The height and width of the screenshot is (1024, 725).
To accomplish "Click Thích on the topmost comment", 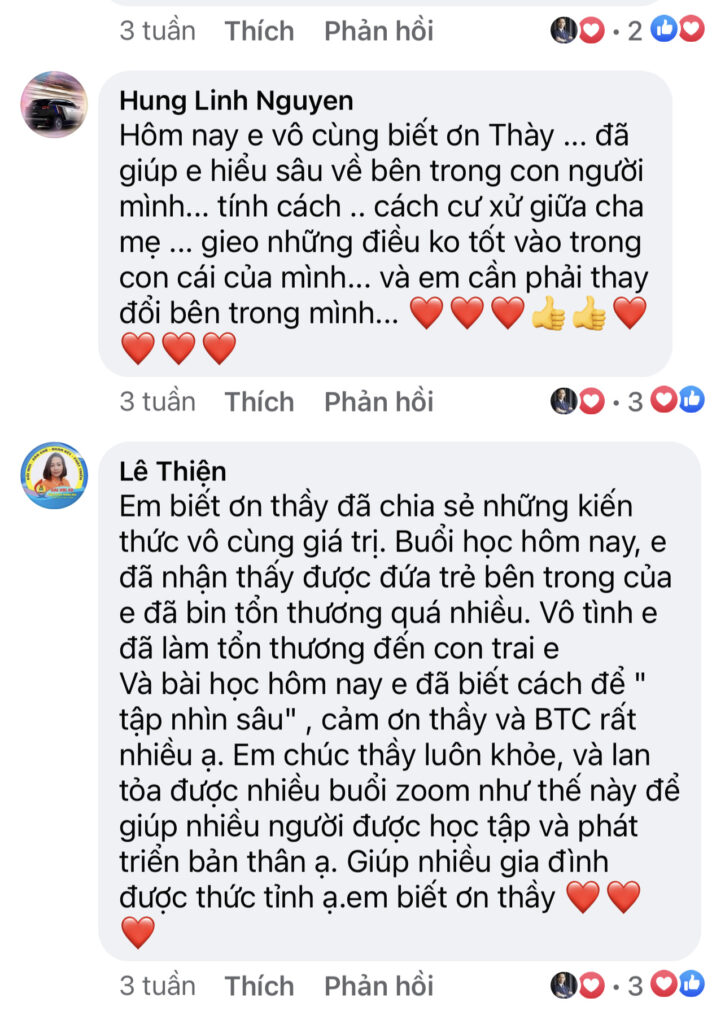I will [259, 31].
